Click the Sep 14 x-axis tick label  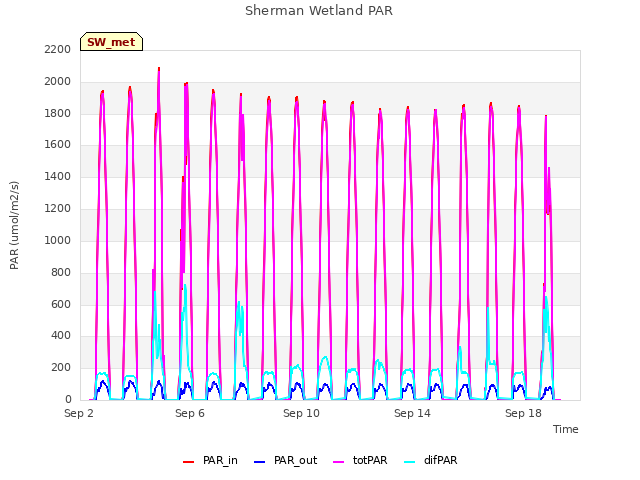coord(412,413)
